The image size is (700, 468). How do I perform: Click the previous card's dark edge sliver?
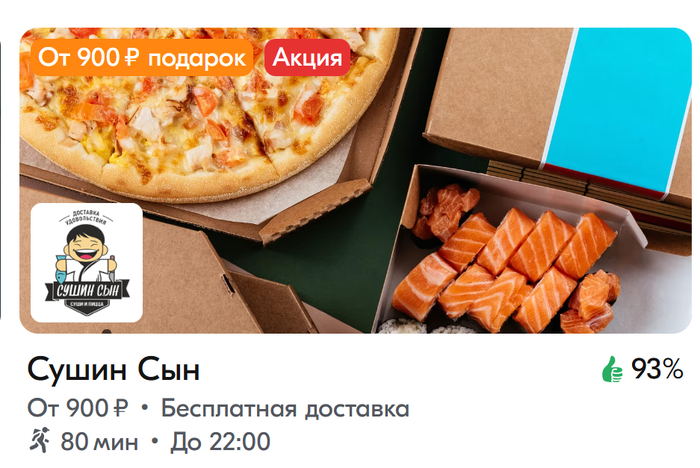[1, 179]
